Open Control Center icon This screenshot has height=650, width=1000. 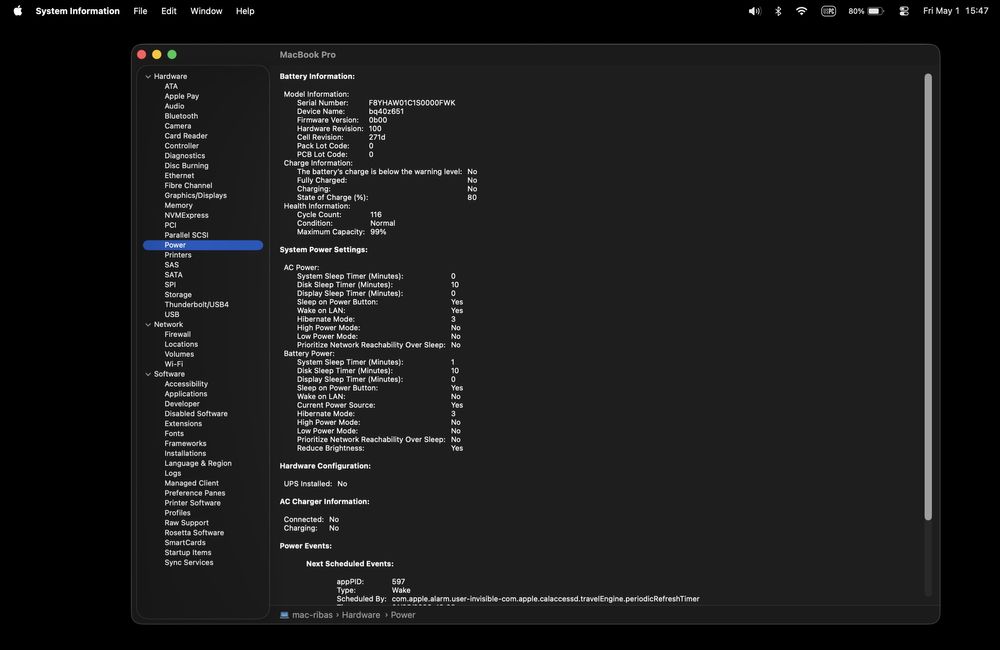click(904, 11)
